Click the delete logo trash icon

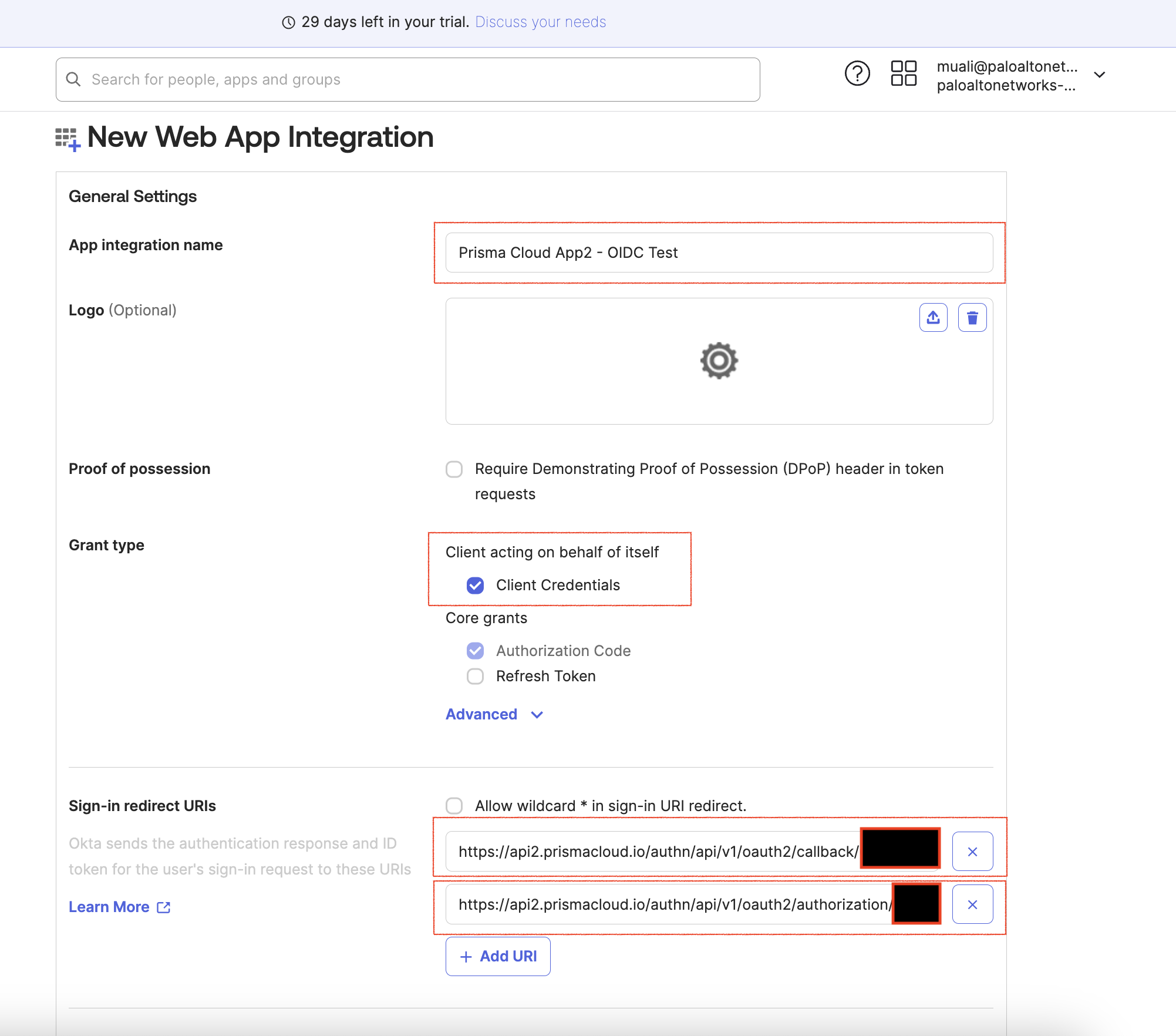(972, 318)
